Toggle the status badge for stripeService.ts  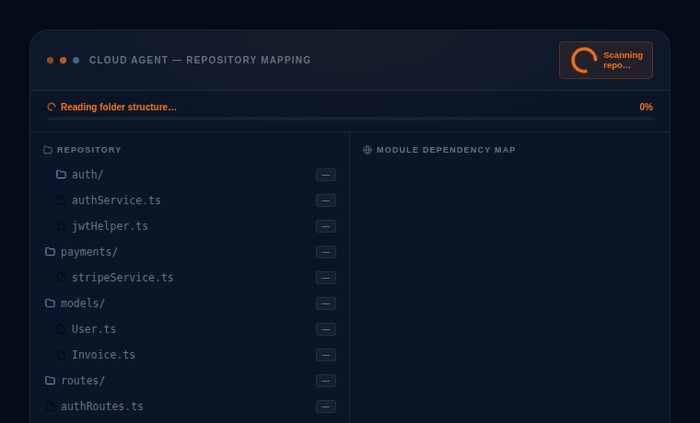click(x=325, y=278)
